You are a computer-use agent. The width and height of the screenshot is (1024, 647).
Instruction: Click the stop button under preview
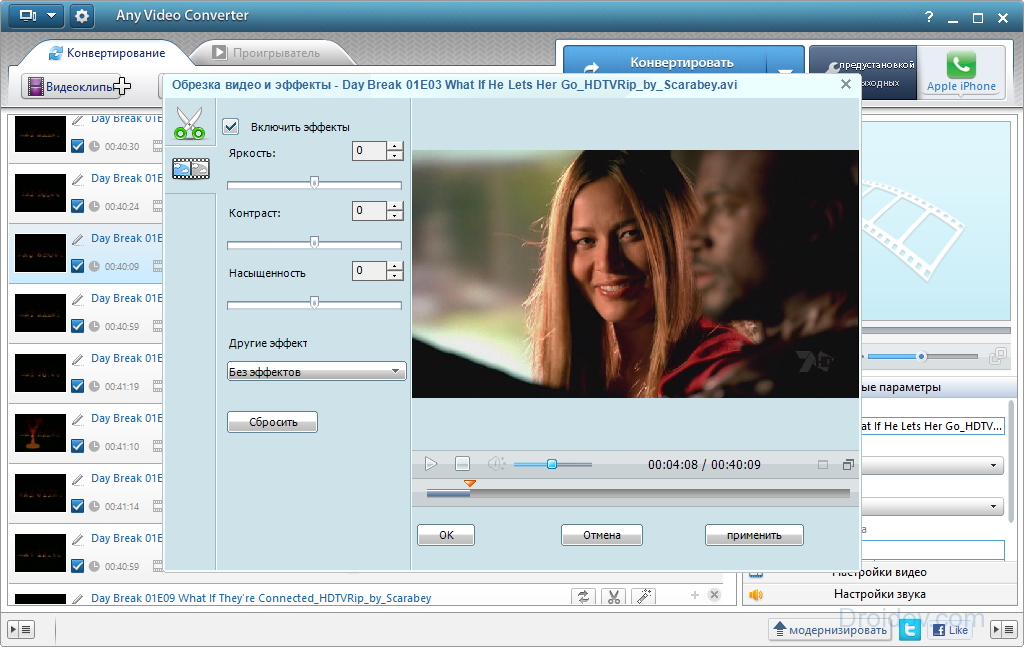(x=462, y=464)
